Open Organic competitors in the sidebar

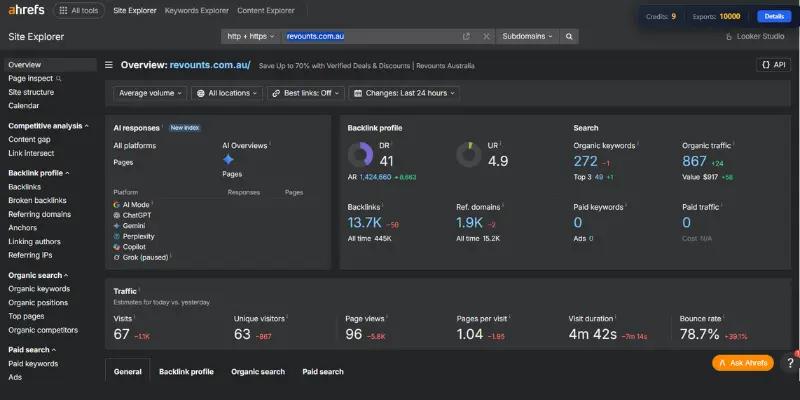pos(43,330)
